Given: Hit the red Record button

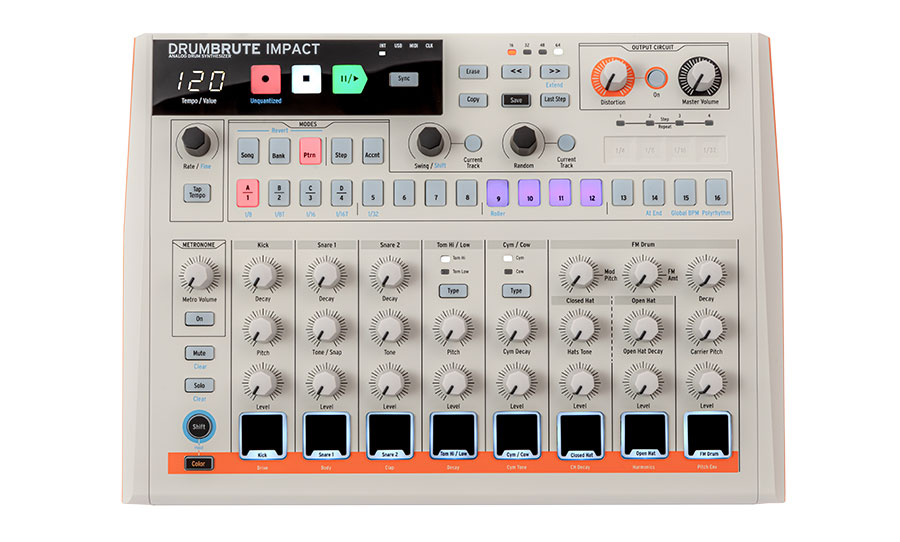Looking at the screenshot, I should (x=265, y=79).
